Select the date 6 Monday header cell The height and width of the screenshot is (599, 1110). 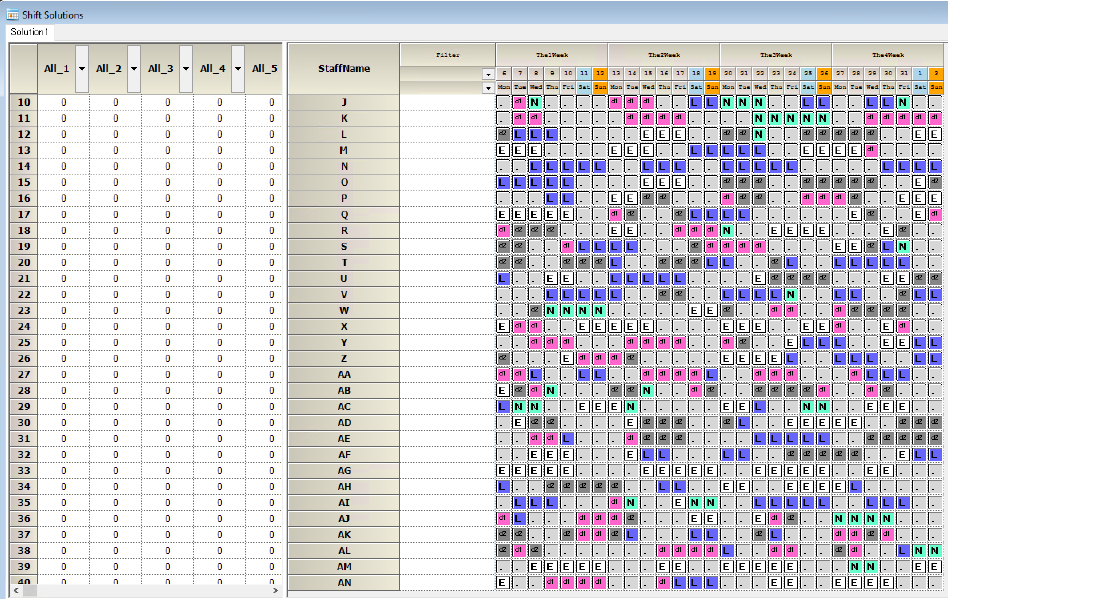click(x=503, y=73)
